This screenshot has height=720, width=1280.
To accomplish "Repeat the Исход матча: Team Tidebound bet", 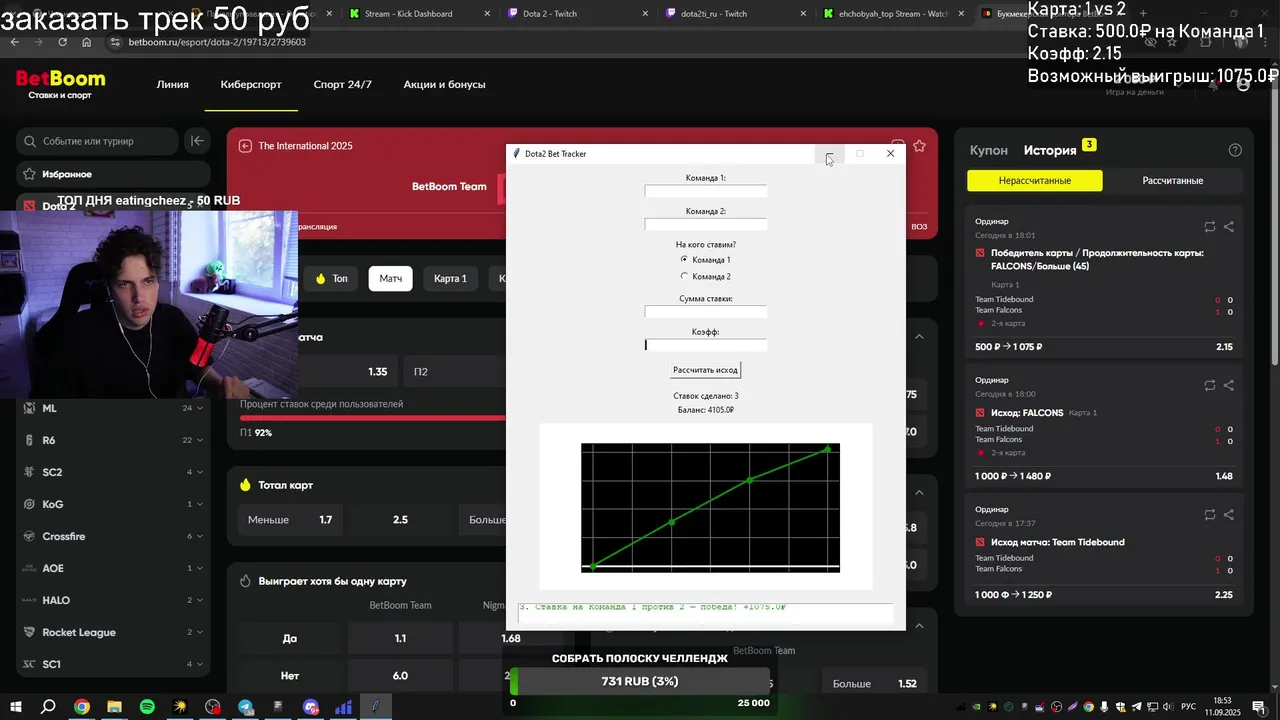I will (1210, 515).
